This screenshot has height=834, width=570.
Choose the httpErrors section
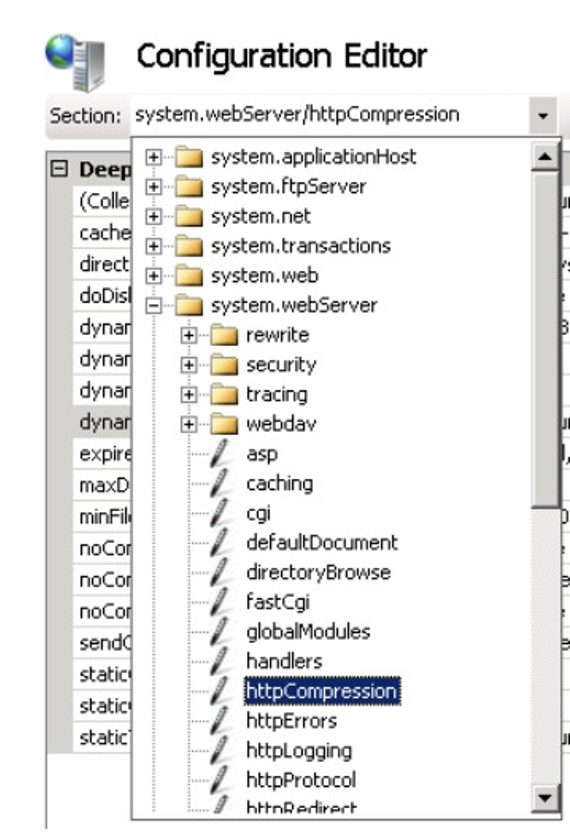pyautogui.click(x=292, y=721)
